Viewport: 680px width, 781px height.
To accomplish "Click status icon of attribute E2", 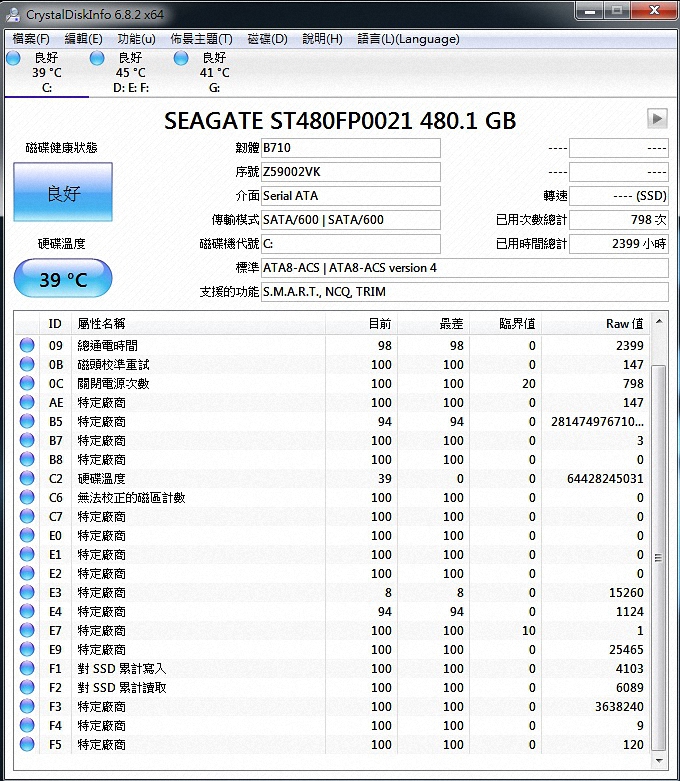I will click(x=27, y=573).
